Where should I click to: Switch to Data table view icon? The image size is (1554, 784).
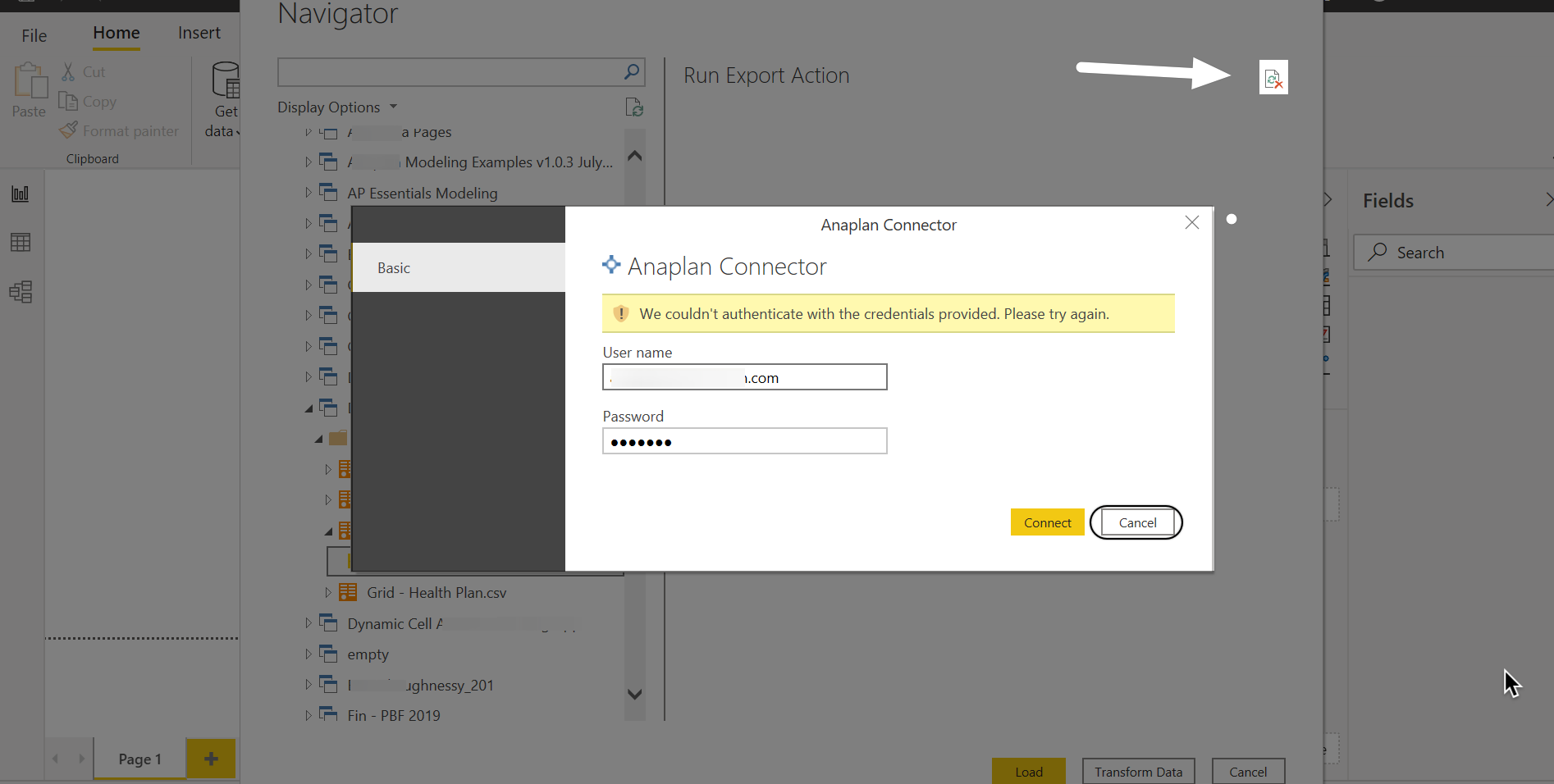tap(21, 243)
